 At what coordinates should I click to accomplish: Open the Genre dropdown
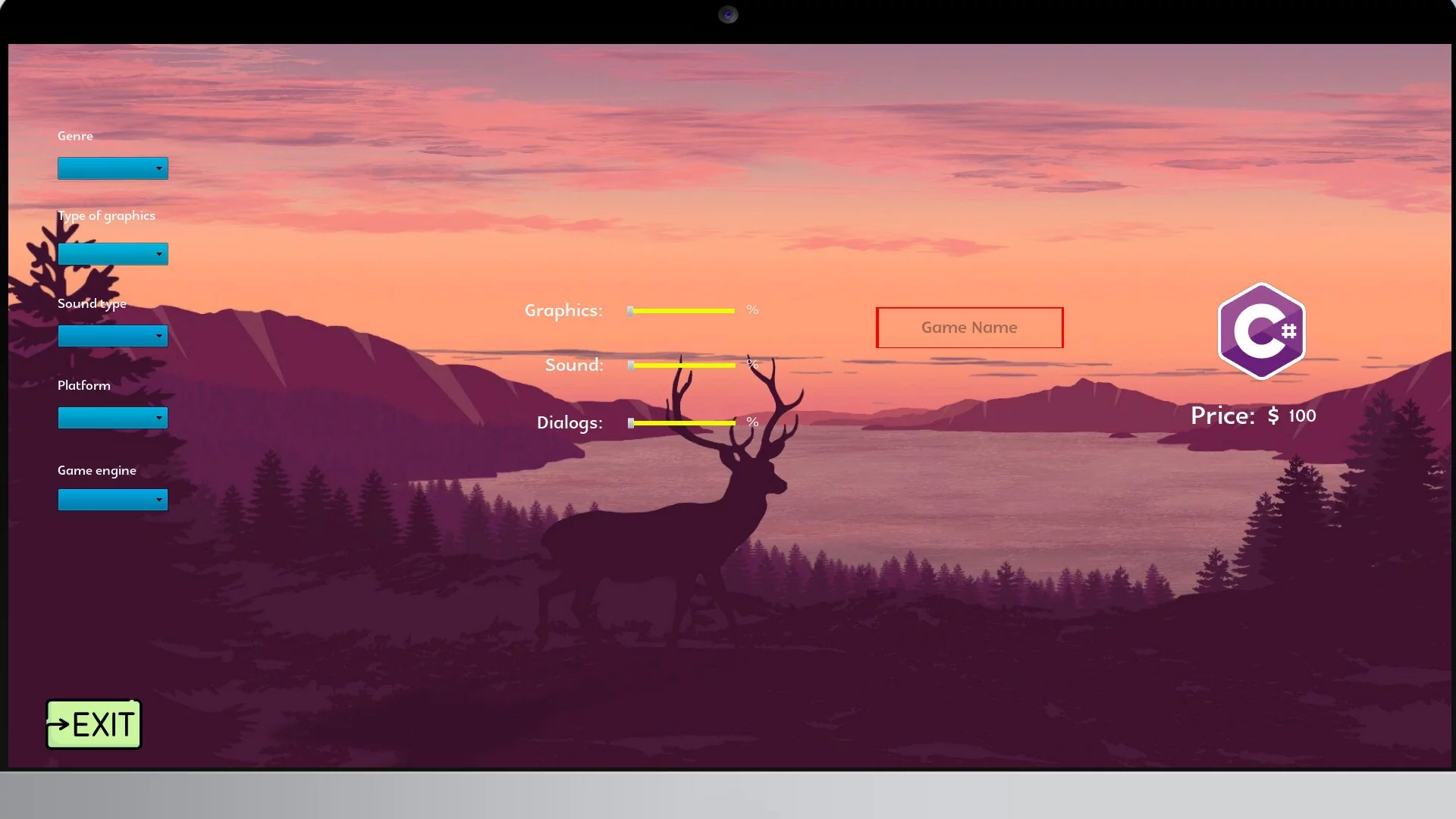pos(113,168)
